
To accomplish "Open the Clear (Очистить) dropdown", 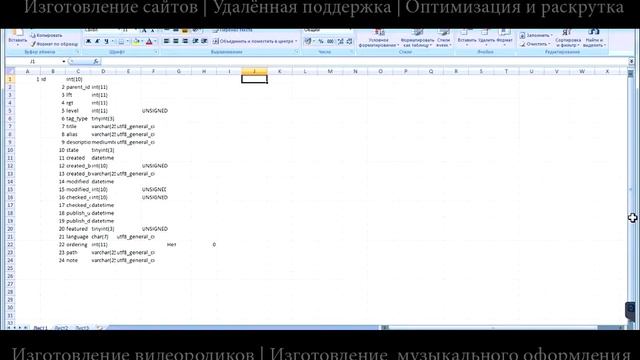I will [x=536, y=44].
